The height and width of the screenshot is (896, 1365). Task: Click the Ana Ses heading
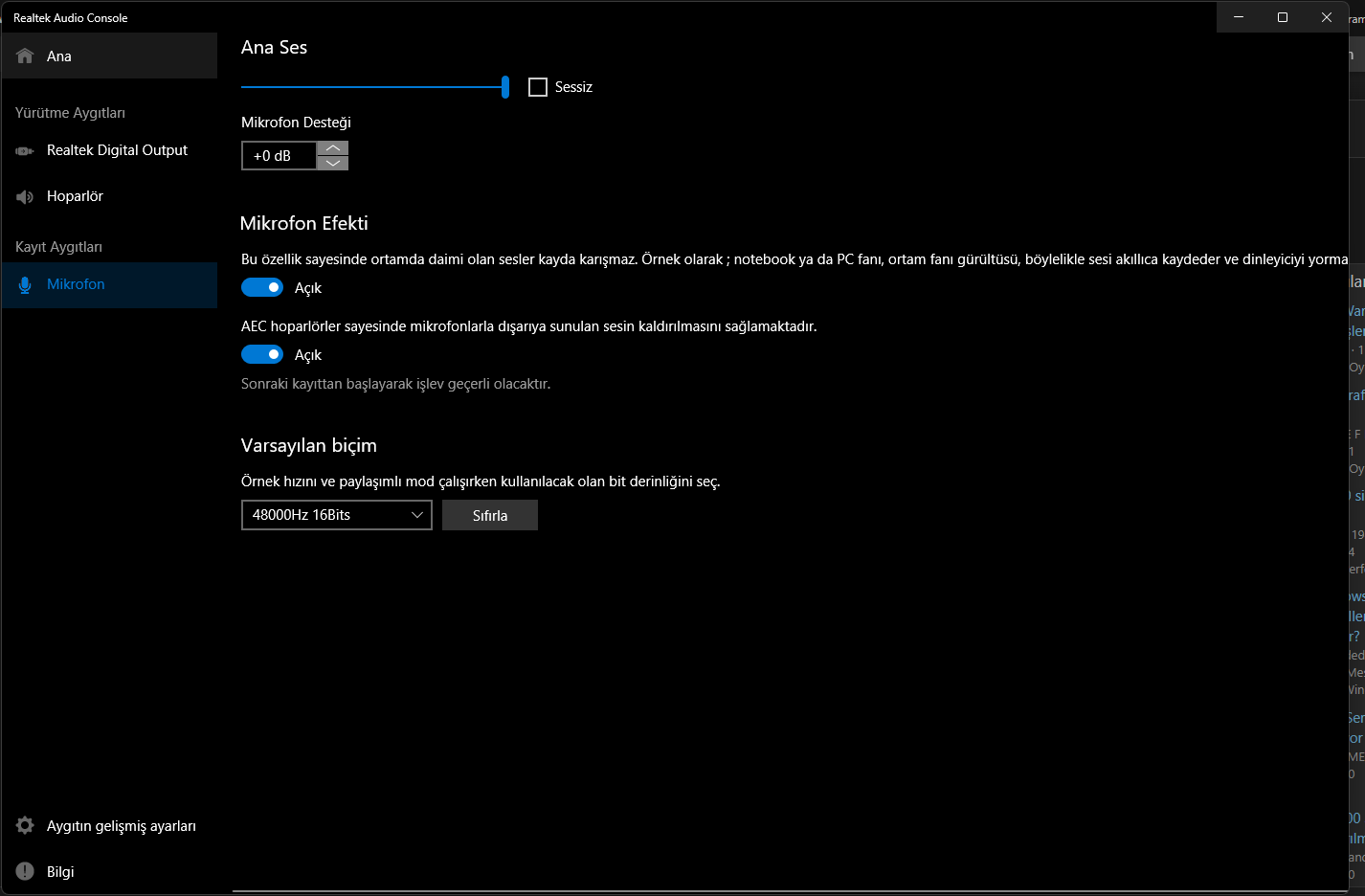[x=274, y=47]
